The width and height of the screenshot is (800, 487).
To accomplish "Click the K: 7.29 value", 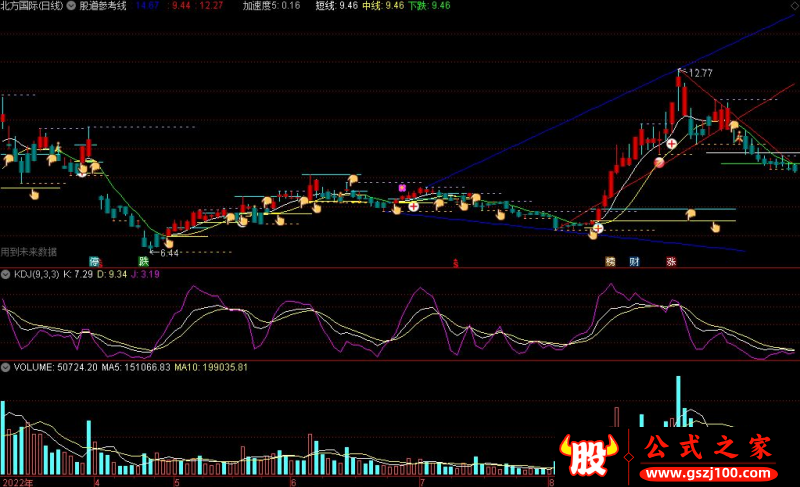I will click(x=78, y=274).
